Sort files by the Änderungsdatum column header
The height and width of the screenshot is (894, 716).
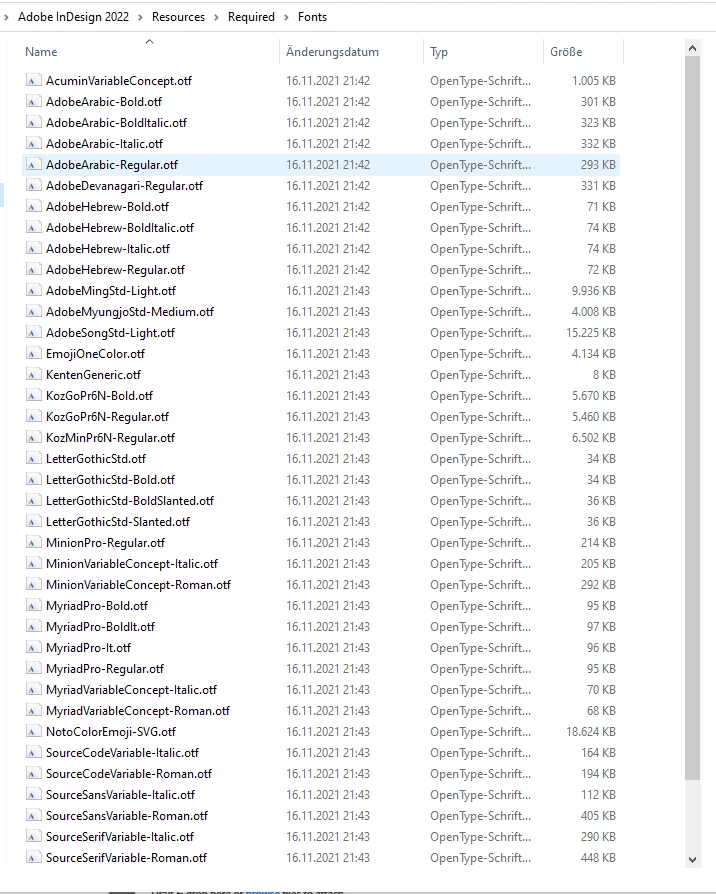(x=332, y=52)
